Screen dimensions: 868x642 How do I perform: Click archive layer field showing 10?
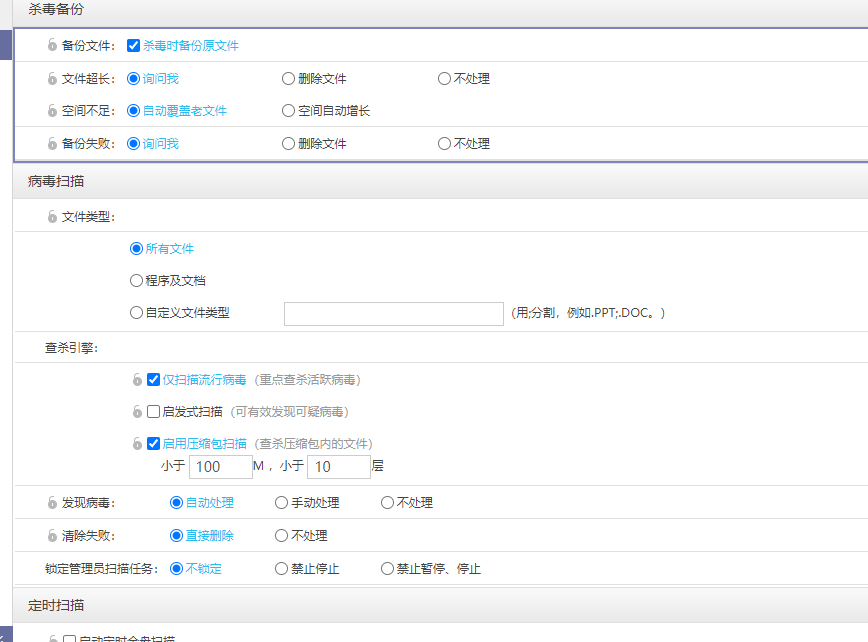pyautogui.click(x=339, y=467)
